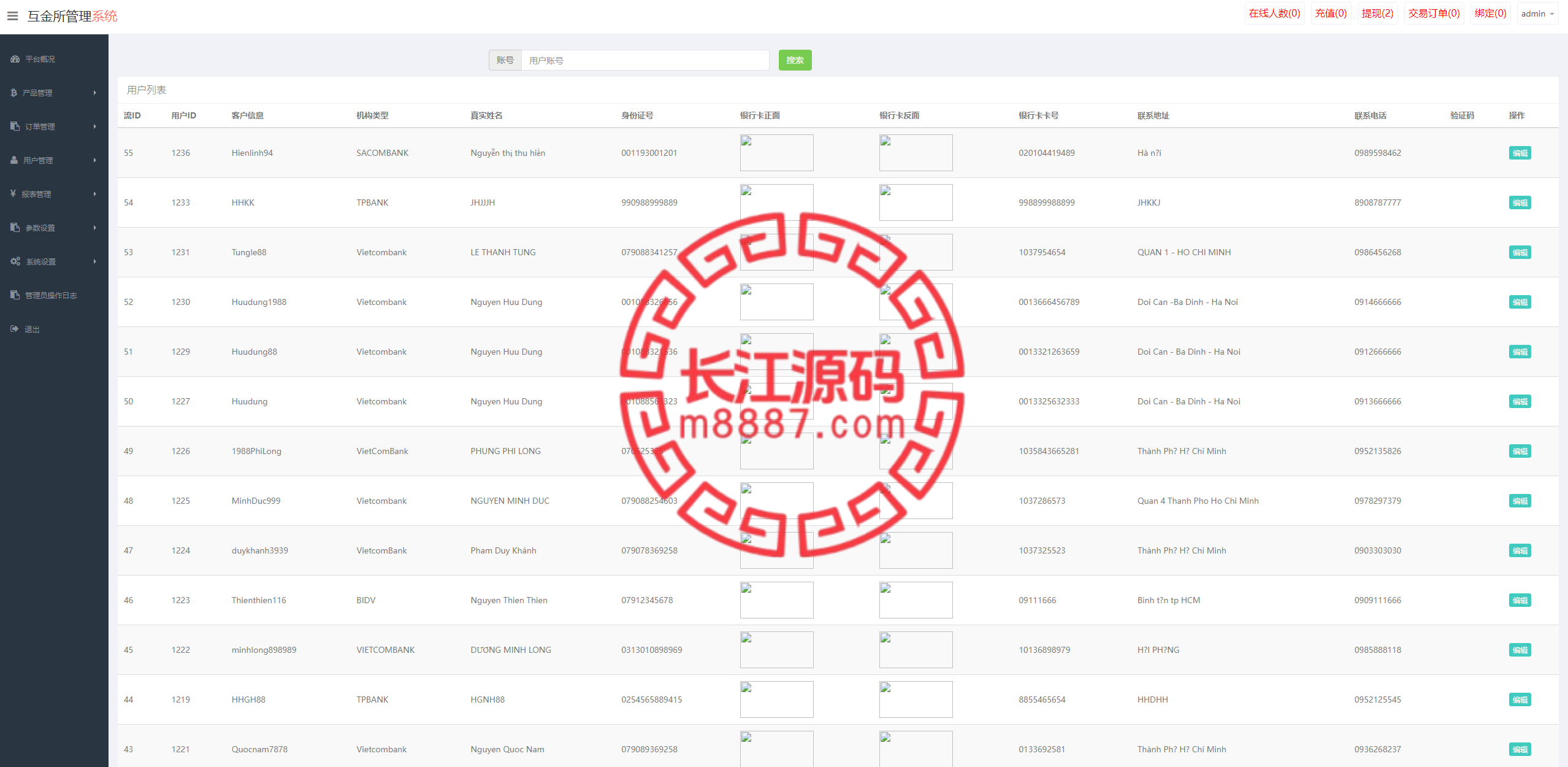Open the 平台概况 dashboard icon
Screen dimensions: 1568x767
[15, 59]
